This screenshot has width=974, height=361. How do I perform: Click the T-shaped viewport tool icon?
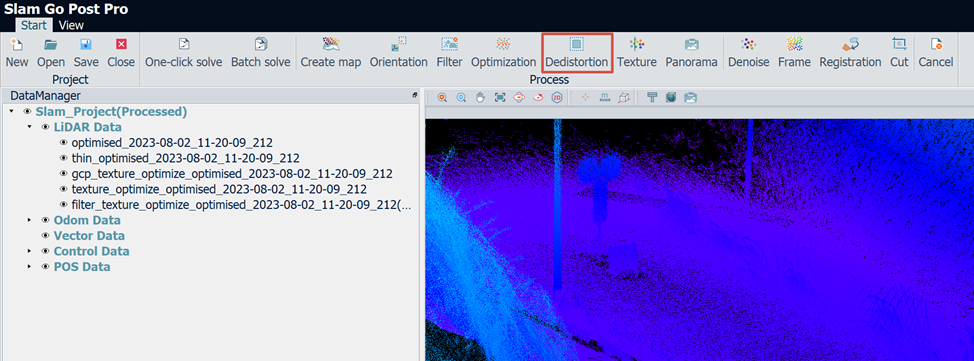tap(652, 98)
